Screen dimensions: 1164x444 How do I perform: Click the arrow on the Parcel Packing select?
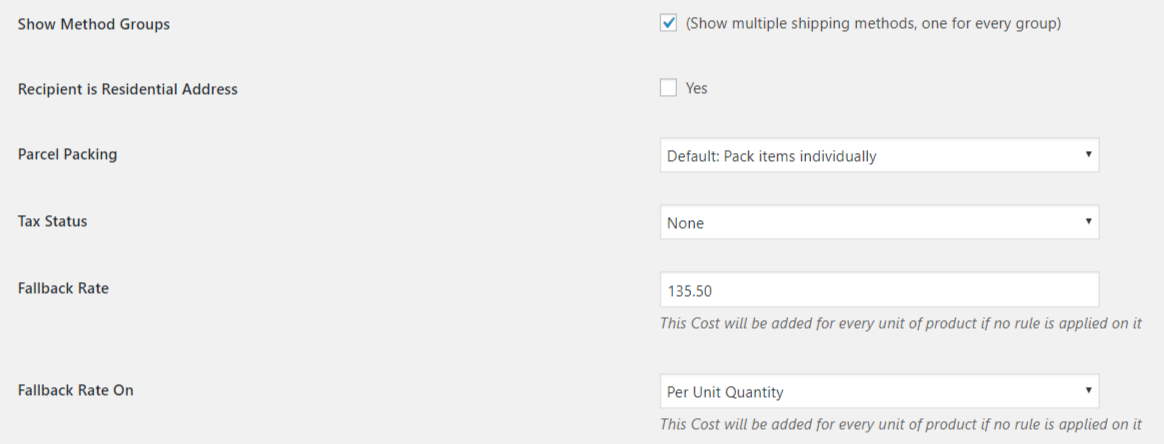(1088, 156)
